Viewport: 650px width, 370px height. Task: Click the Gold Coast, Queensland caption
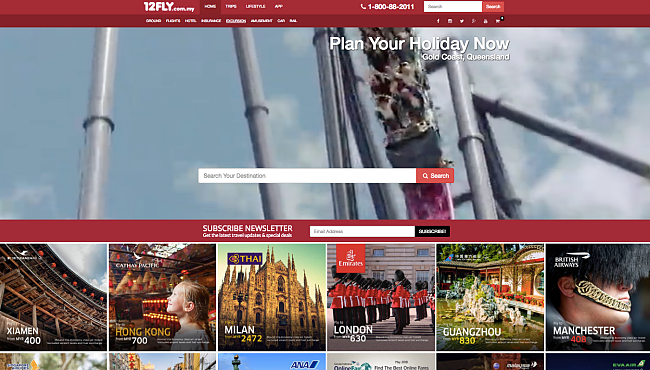coord(466,57)
